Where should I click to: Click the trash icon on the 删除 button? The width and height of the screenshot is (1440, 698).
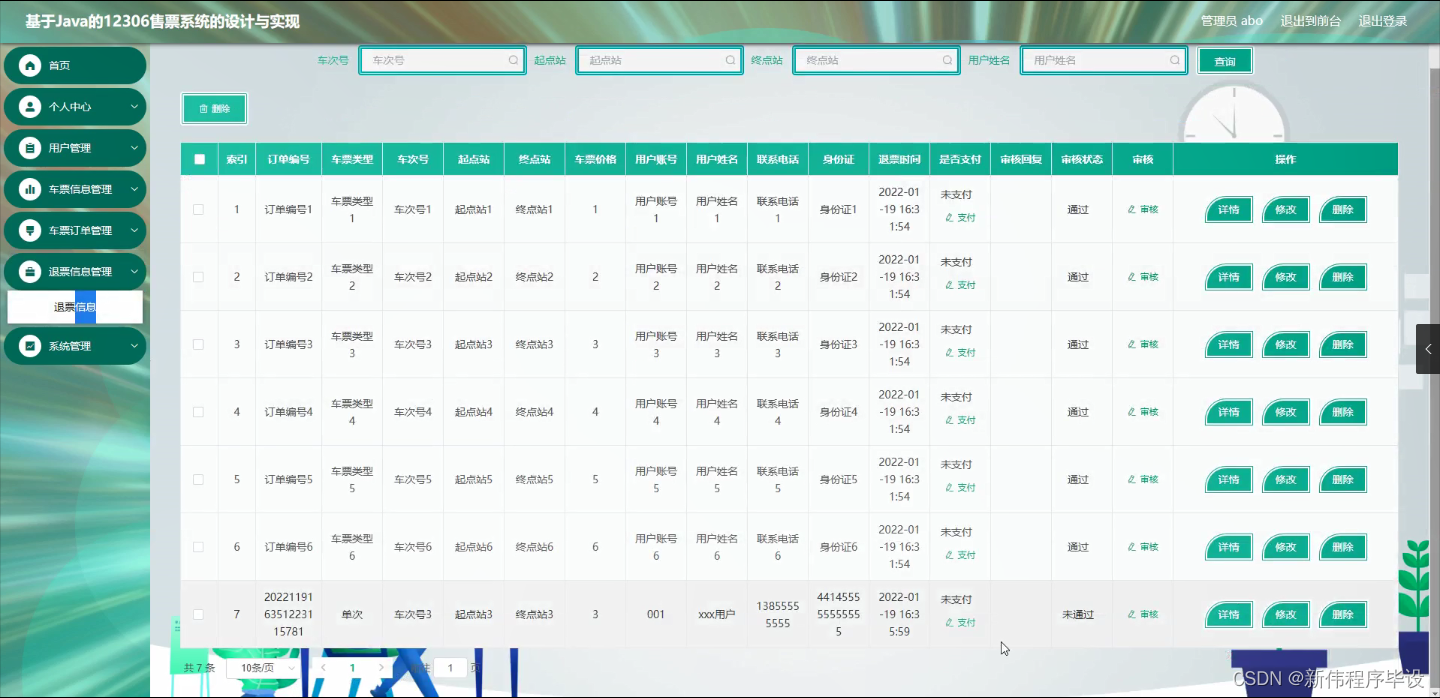201,108
